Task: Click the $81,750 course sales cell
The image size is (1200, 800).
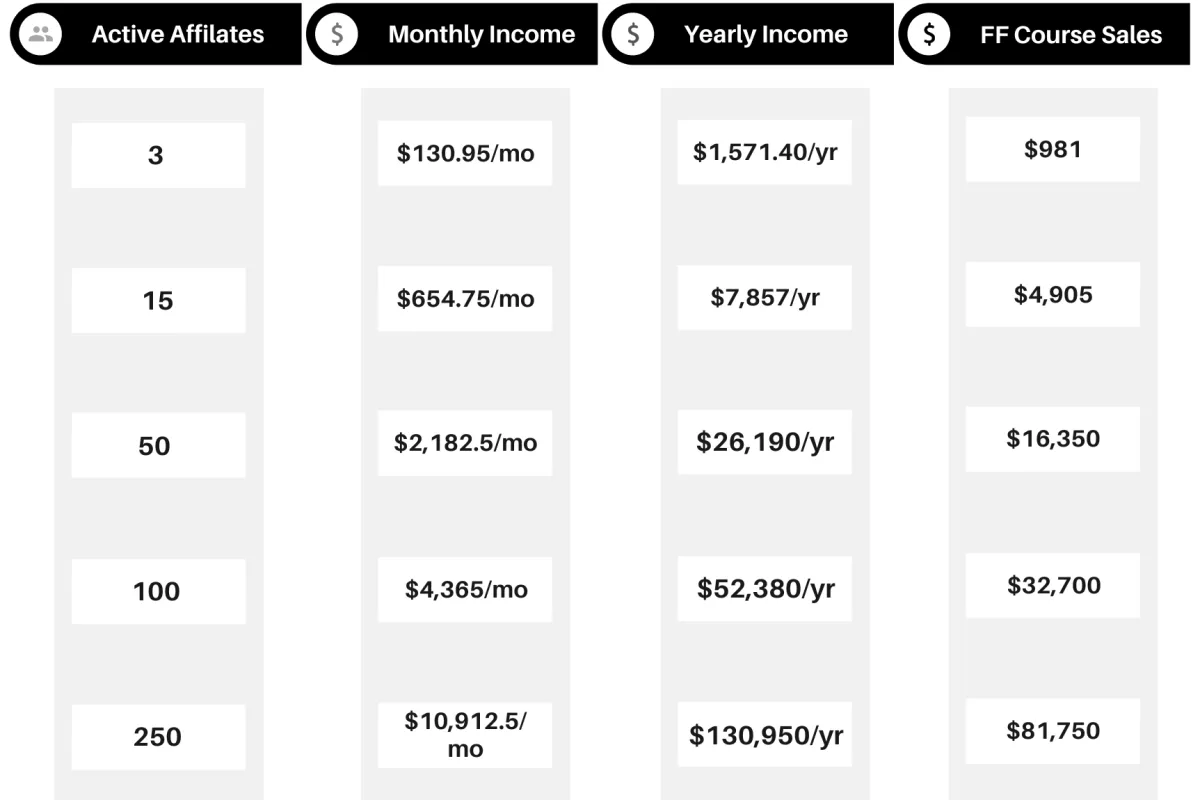Action: click(1053, 731)
